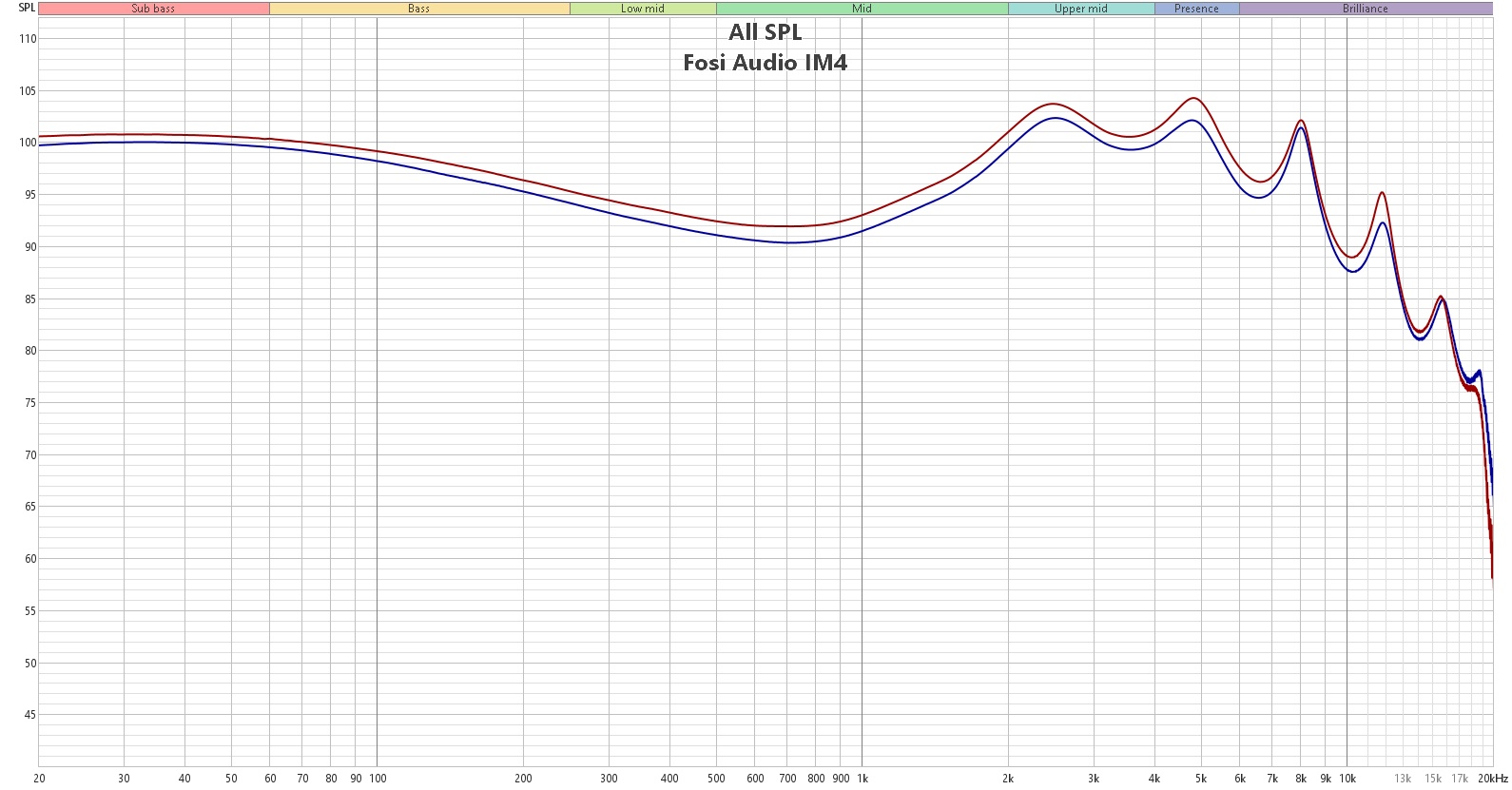Screen dimensions: 1512x790
Task: Select the '600' frequency axis label
Action: coord(755,779)
